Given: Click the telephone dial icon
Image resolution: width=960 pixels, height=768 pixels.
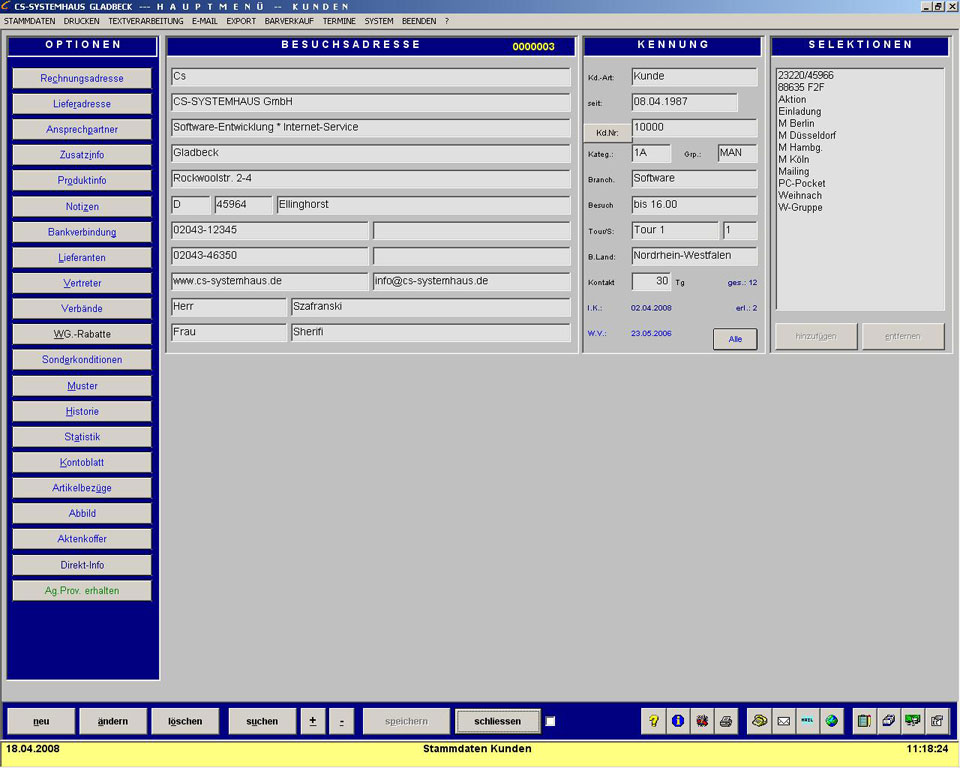Looking at the screenshot, I should [760, 721].
